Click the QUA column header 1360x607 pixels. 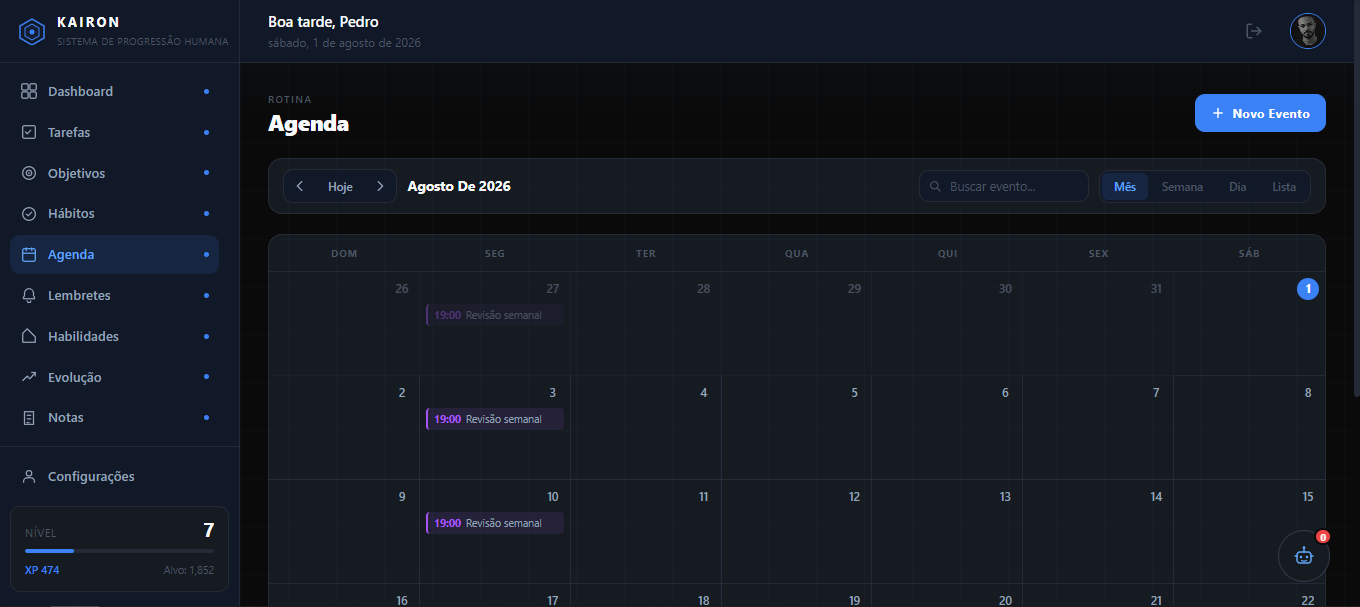pyautogui.click(x=796, y=253)
